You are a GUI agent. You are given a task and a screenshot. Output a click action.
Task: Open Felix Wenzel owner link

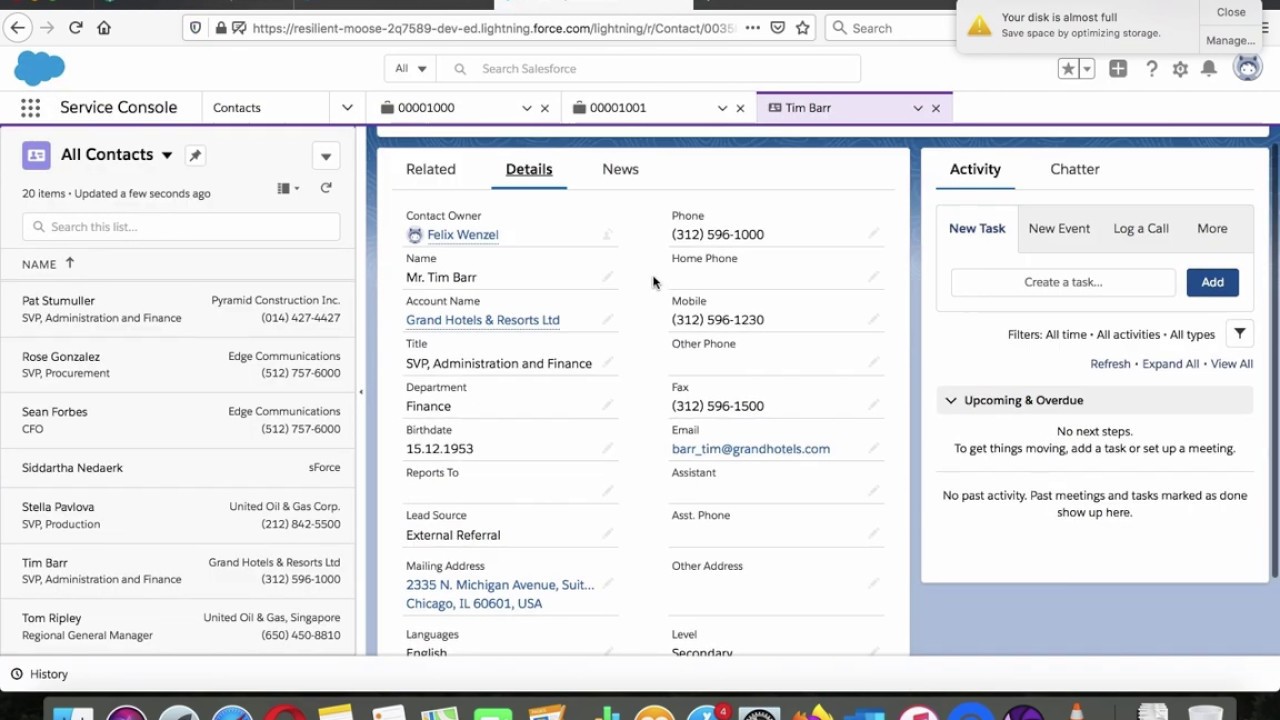click(x=462, y=235)
